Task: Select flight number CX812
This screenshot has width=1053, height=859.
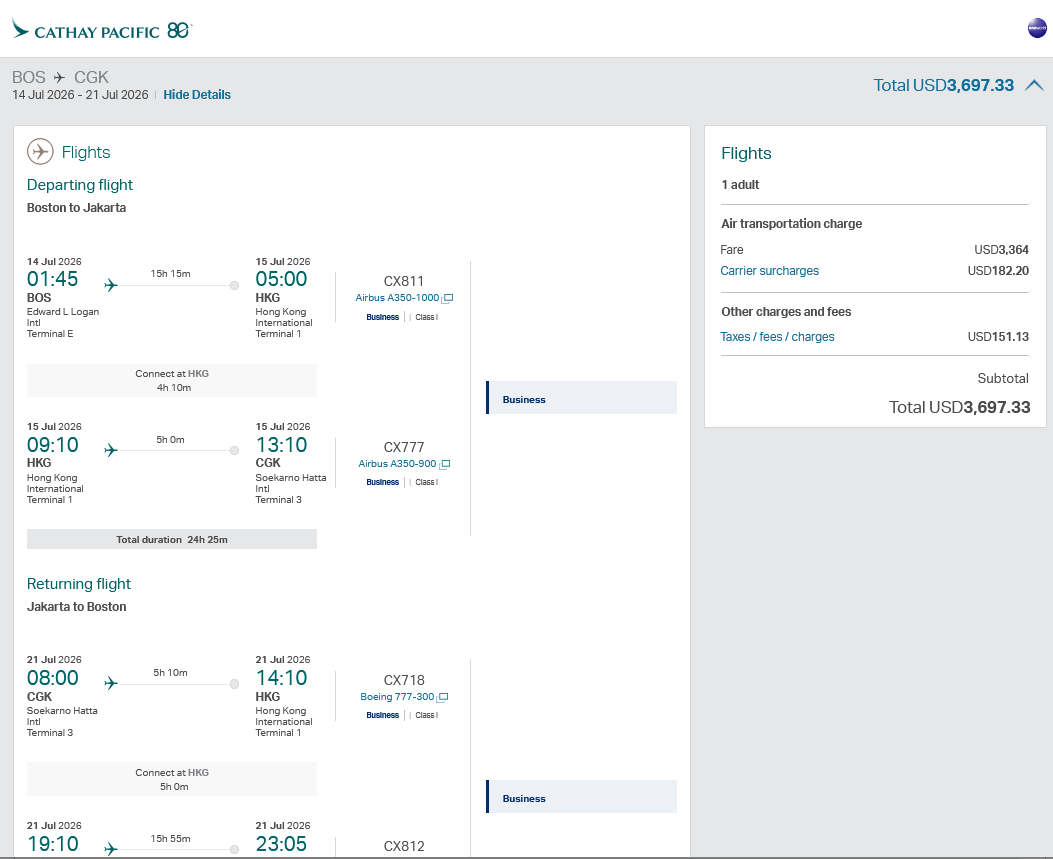Action: [404, 846]
